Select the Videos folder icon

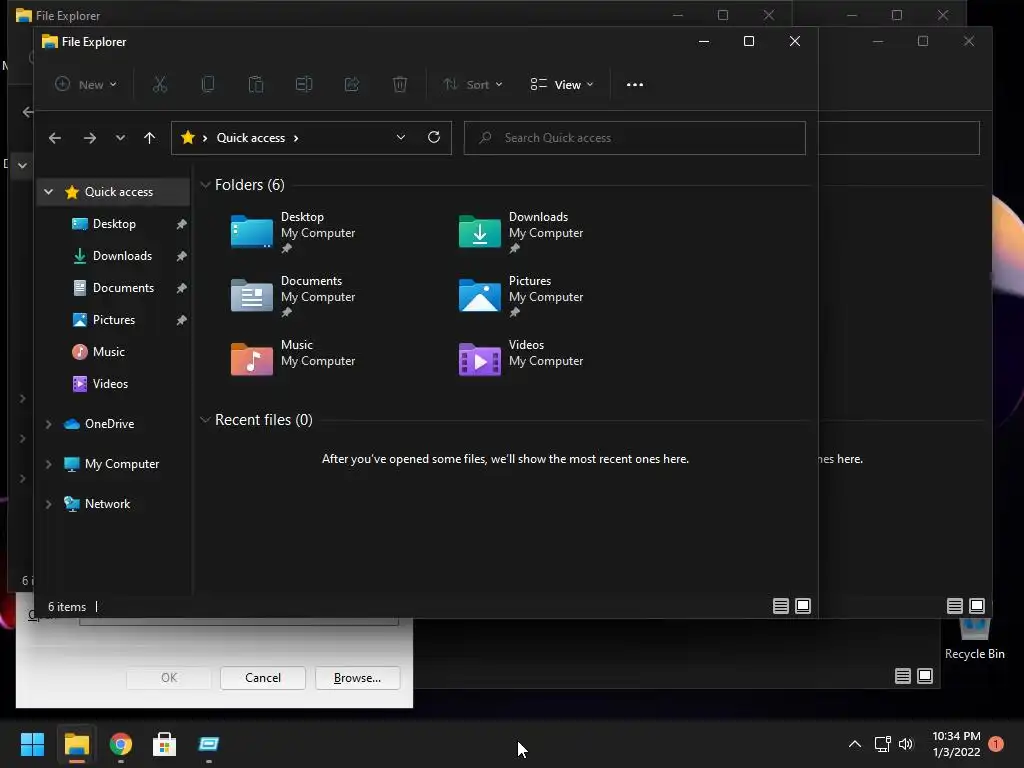(479, 359)
